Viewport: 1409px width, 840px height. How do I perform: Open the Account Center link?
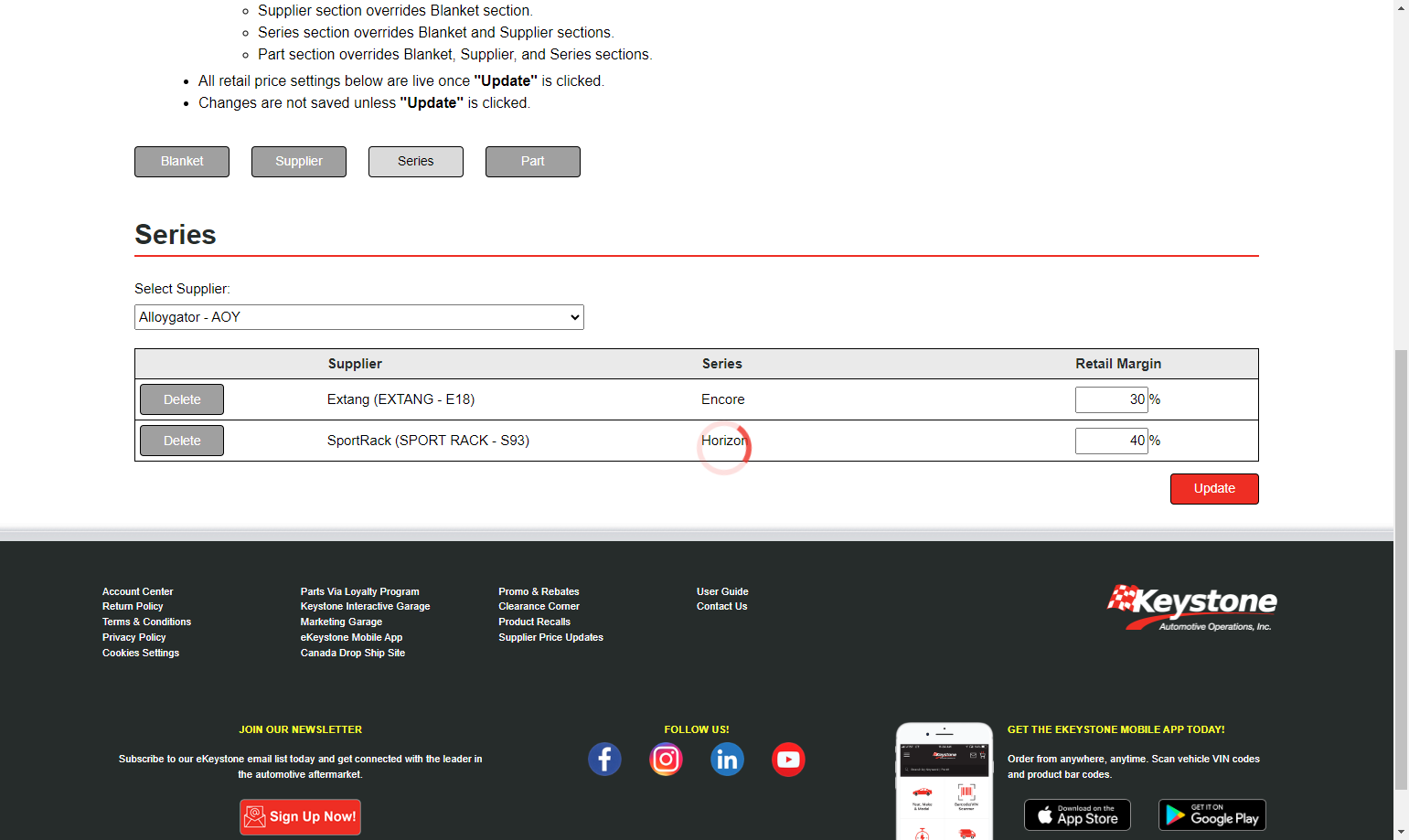[x=138, y=592]
